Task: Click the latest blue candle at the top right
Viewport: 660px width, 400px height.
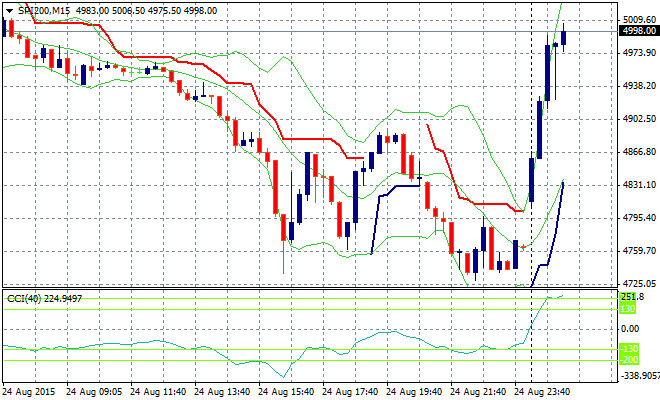Action: [x=564, y=38]
